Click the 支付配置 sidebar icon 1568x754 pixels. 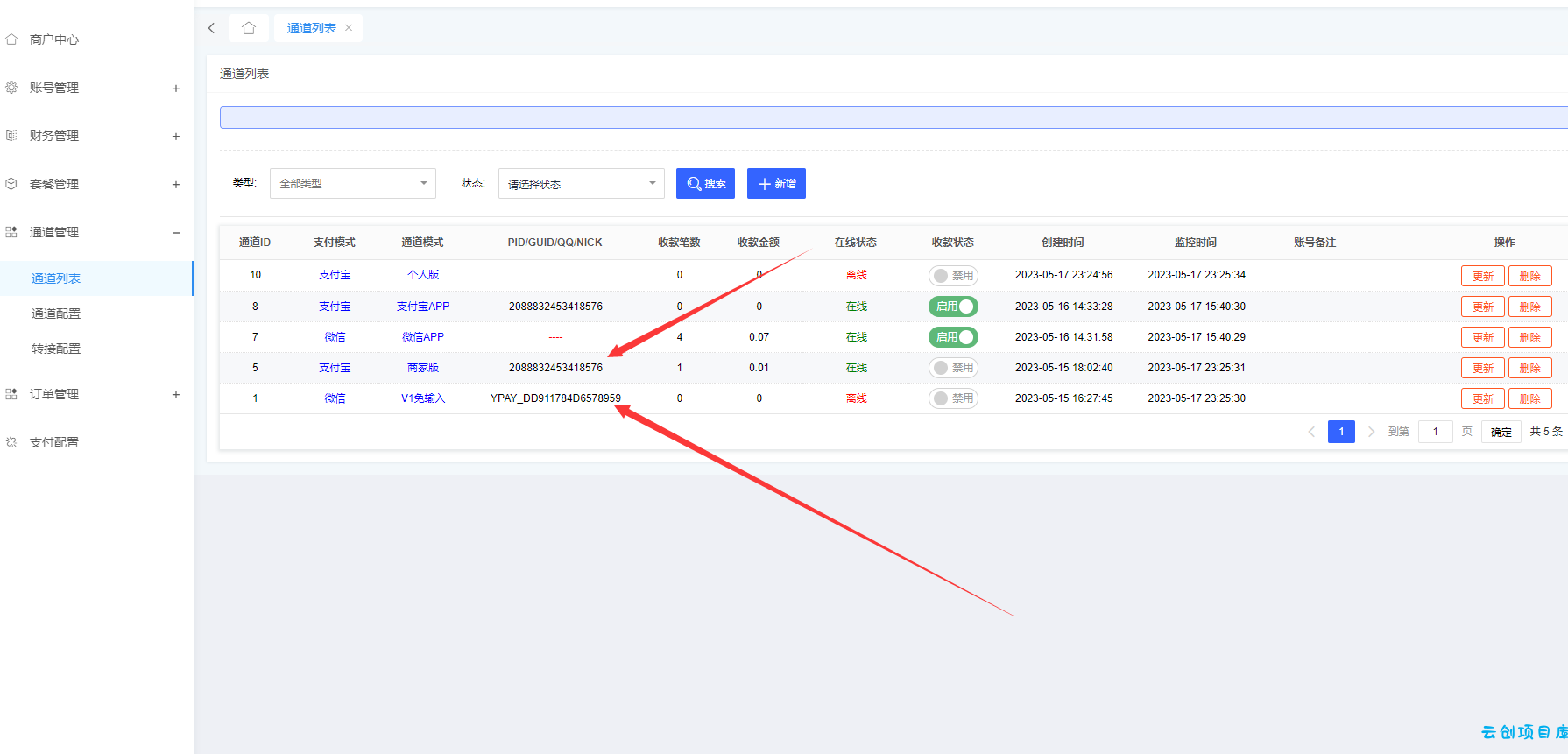coord(11,442)
